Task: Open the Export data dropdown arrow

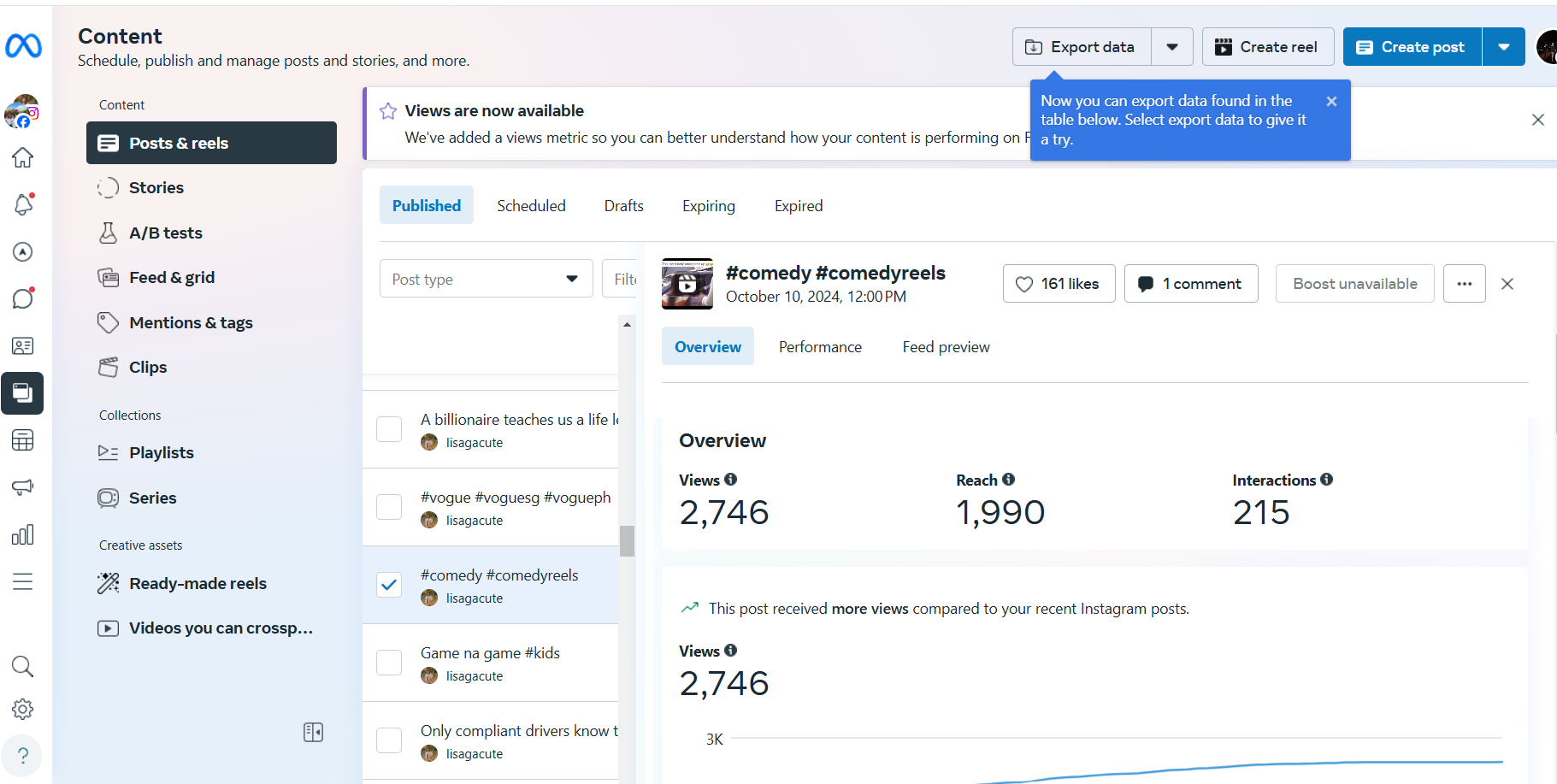Action: (x=1172, y=47)
